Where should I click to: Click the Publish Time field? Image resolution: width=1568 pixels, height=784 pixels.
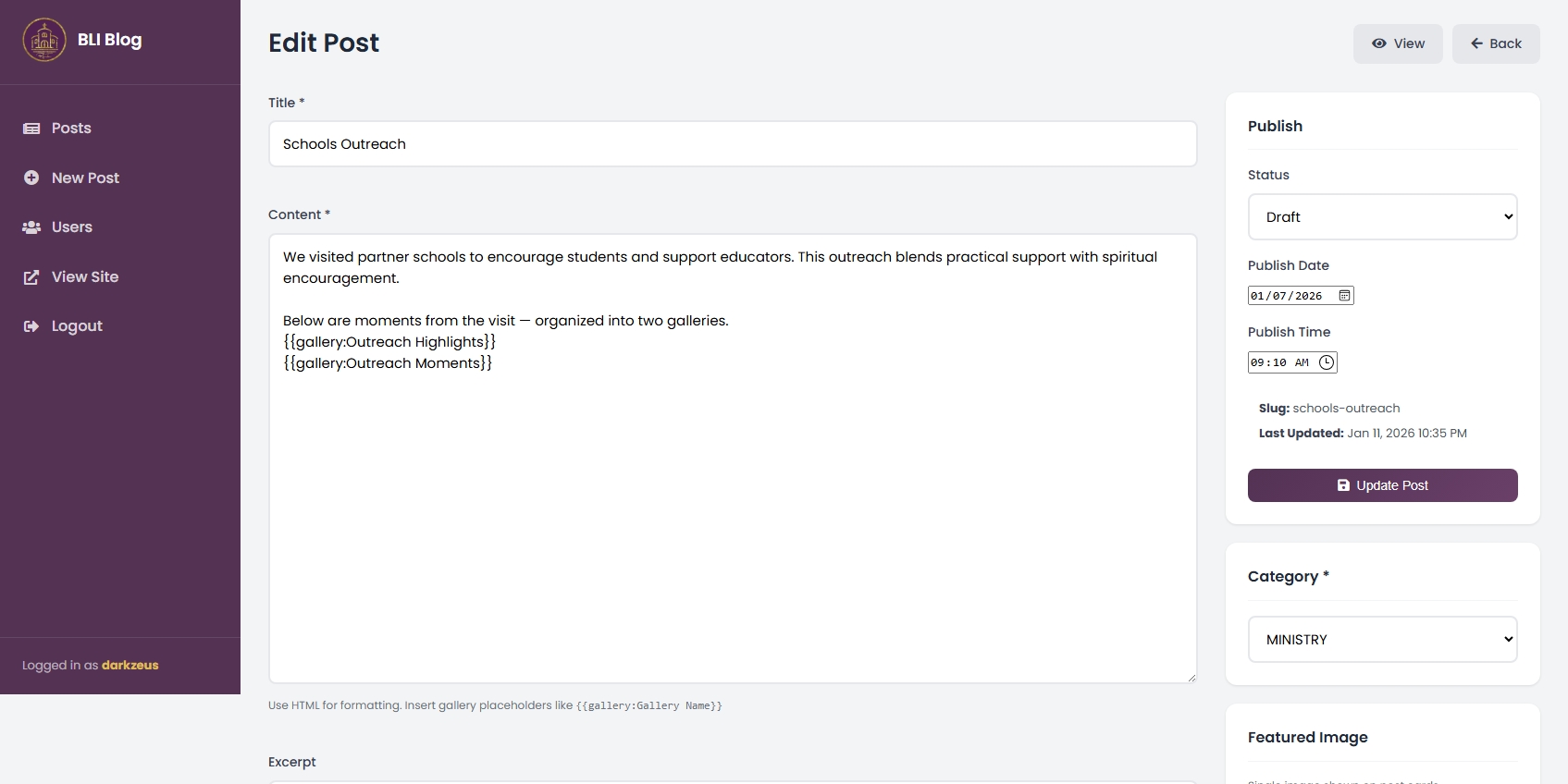point(1292,362)
